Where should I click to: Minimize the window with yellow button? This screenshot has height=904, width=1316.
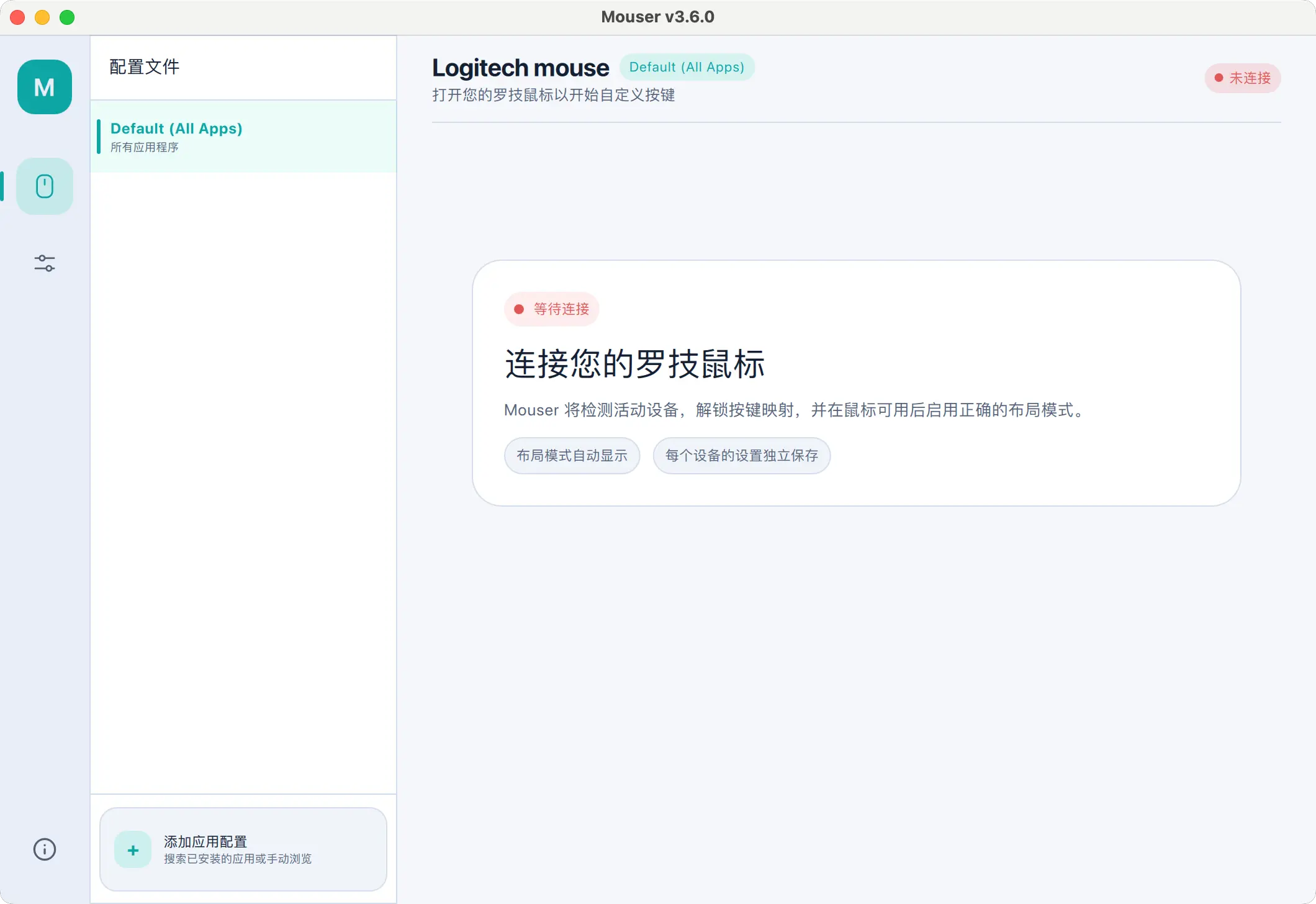pos(42,17)
